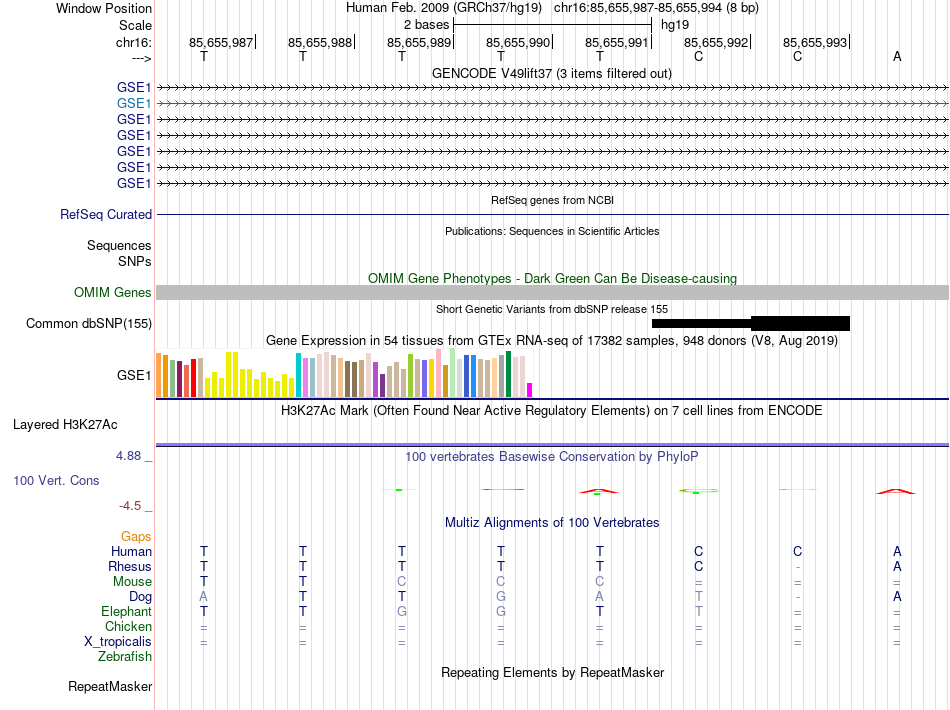Image resolution: width=950 pixels, height=710 pixels.
Task: Click the Rhesus species label
Action: coord(130,566)
